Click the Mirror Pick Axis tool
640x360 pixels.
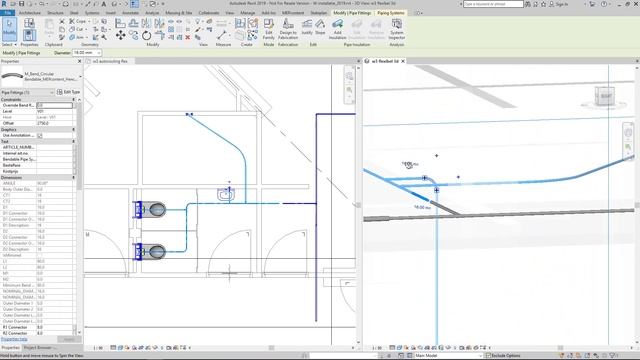(x=146, y=23)
